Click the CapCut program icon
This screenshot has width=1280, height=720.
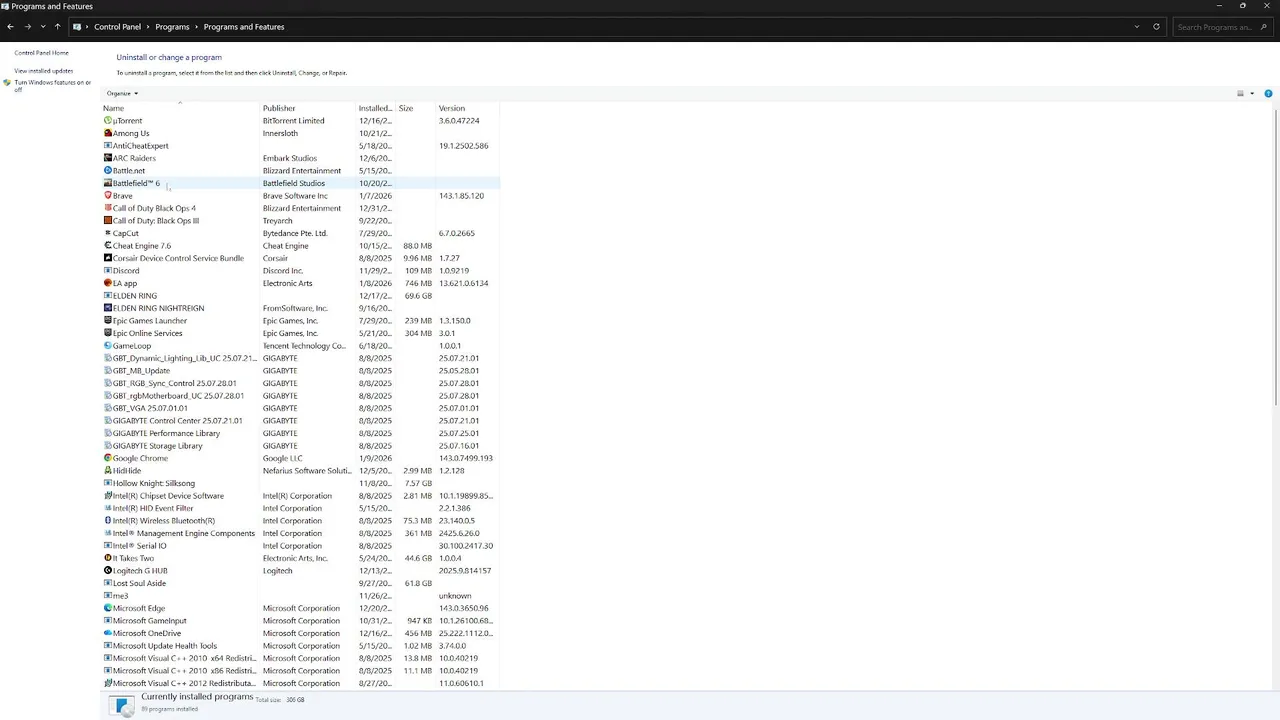(x=108, y=233)
